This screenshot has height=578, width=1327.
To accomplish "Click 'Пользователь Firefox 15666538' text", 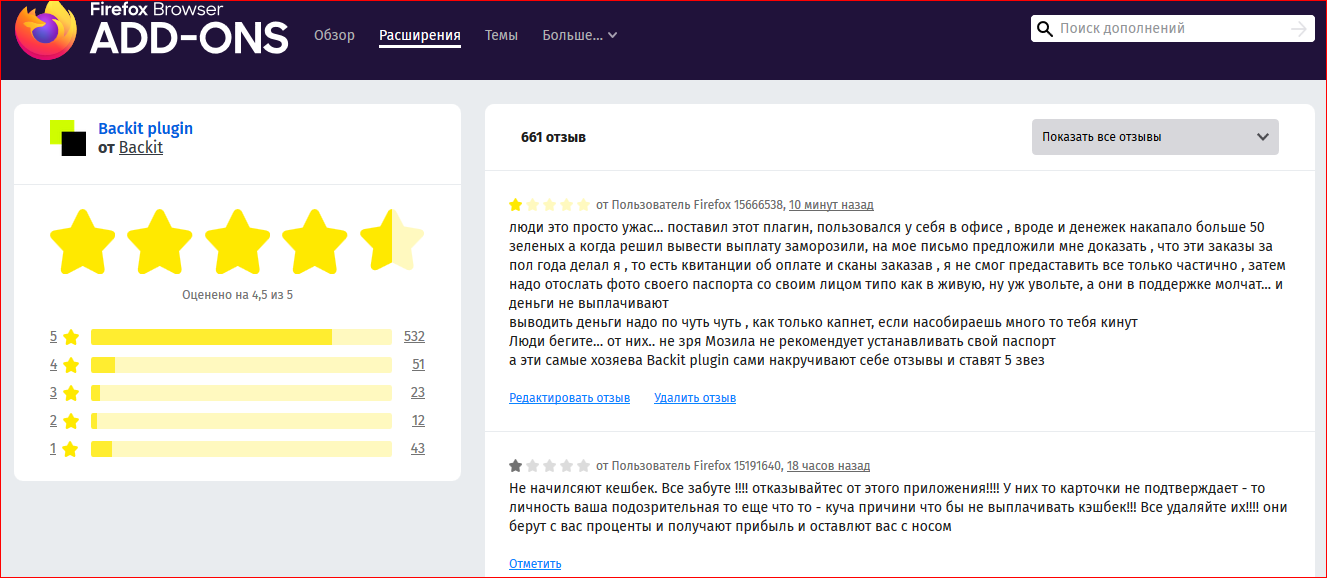I will pyautogui.click(x=697, y=205).
